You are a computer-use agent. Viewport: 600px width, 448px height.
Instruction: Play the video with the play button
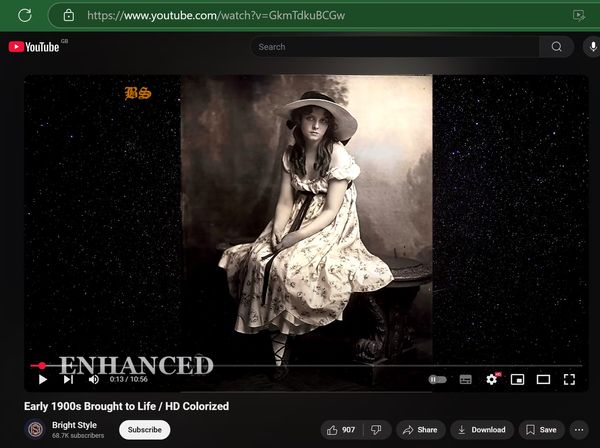tap(43, 379)
